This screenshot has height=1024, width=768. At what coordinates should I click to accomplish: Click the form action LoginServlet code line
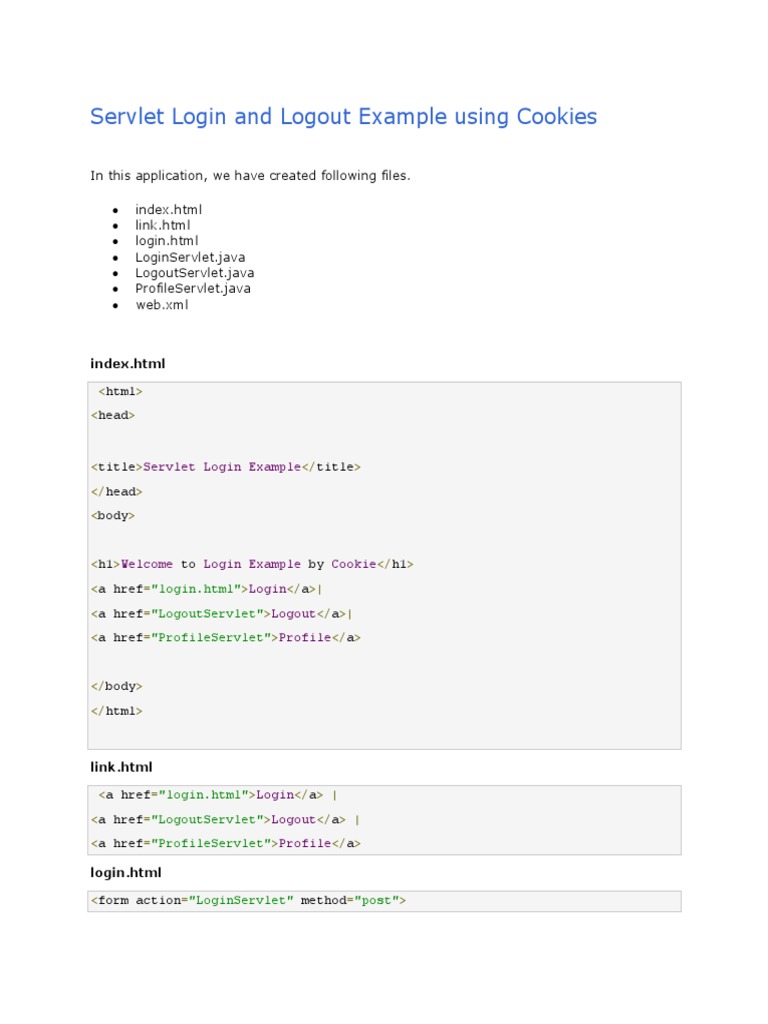[x=249, y=901]
